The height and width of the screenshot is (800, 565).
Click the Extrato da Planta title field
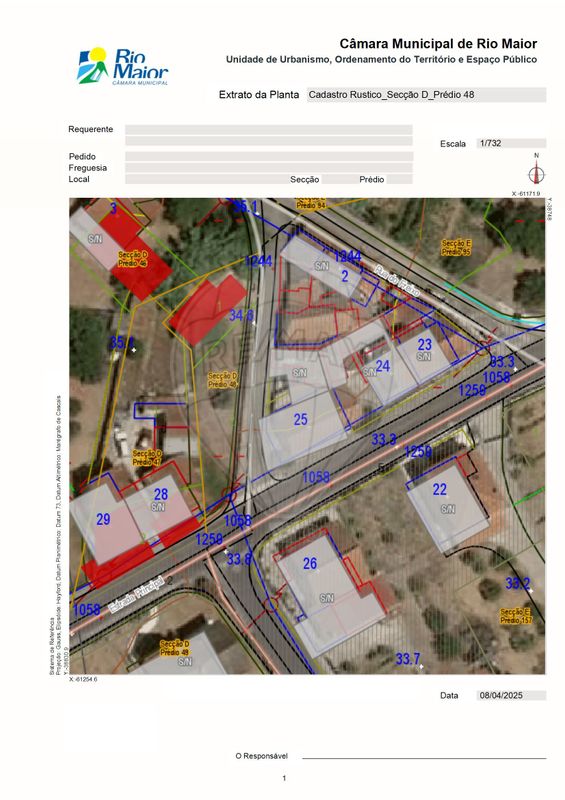pos(426,95)
